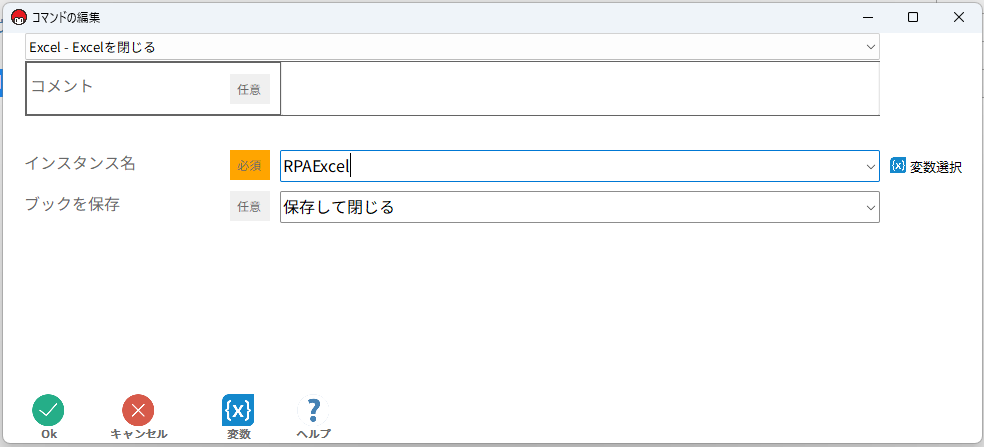This screenshot has width=984, height=447.
Task: Expand the インスタンス名 dropdown arrow
Action: [870, 166]
